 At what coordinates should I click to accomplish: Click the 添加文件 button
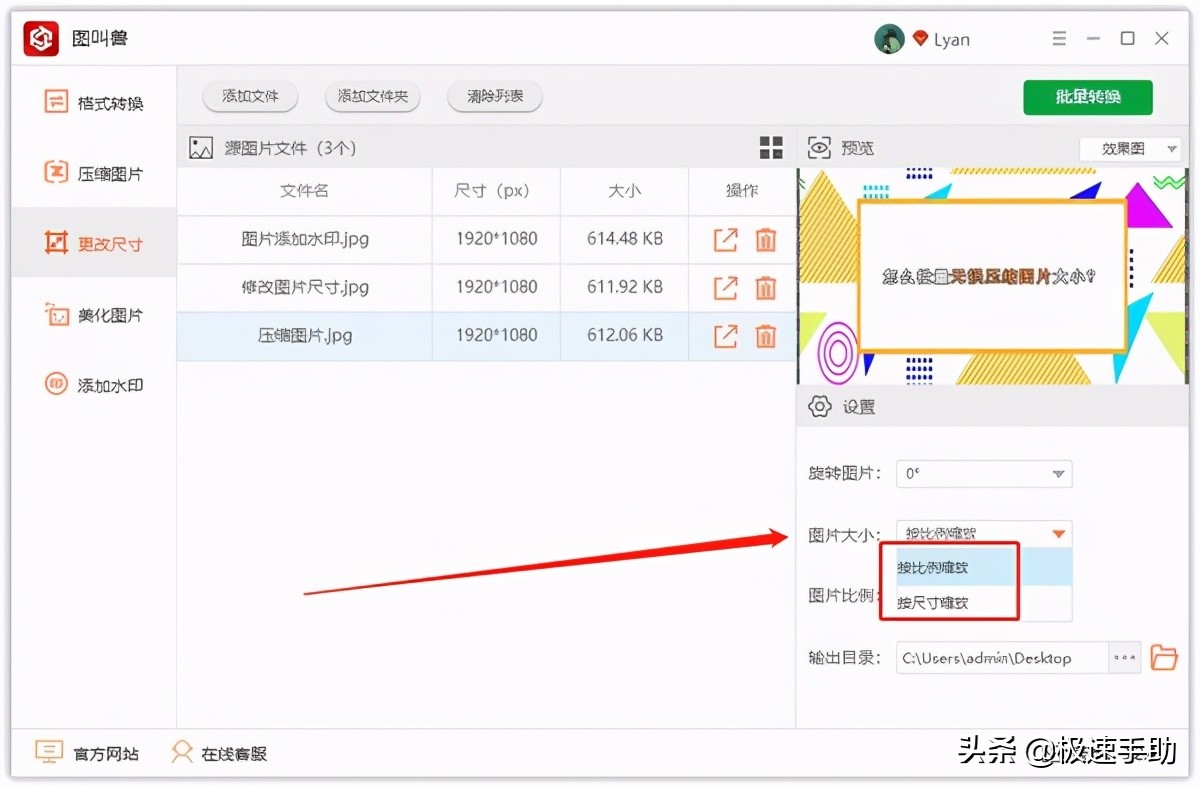[x=250, y=97]
